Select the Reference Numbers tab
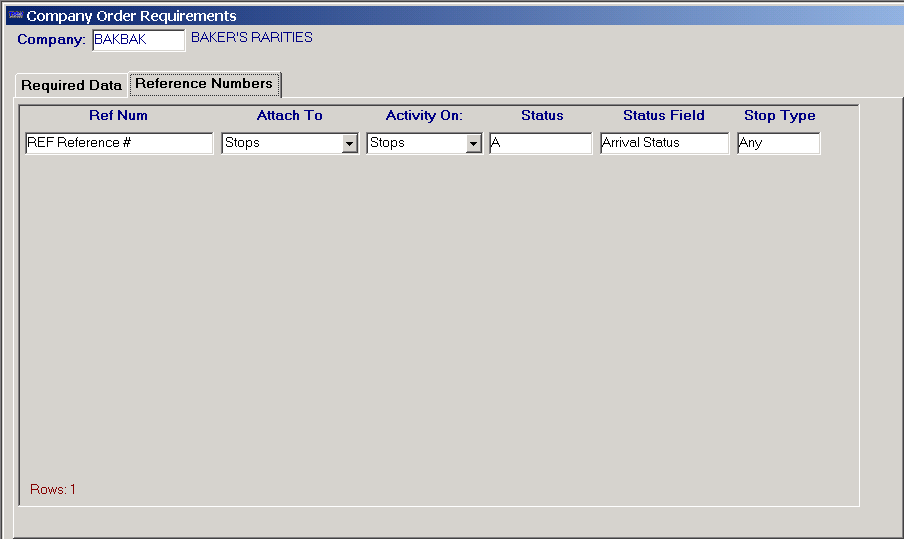Viewport: 904px width, 539px height. pos(204,84)
